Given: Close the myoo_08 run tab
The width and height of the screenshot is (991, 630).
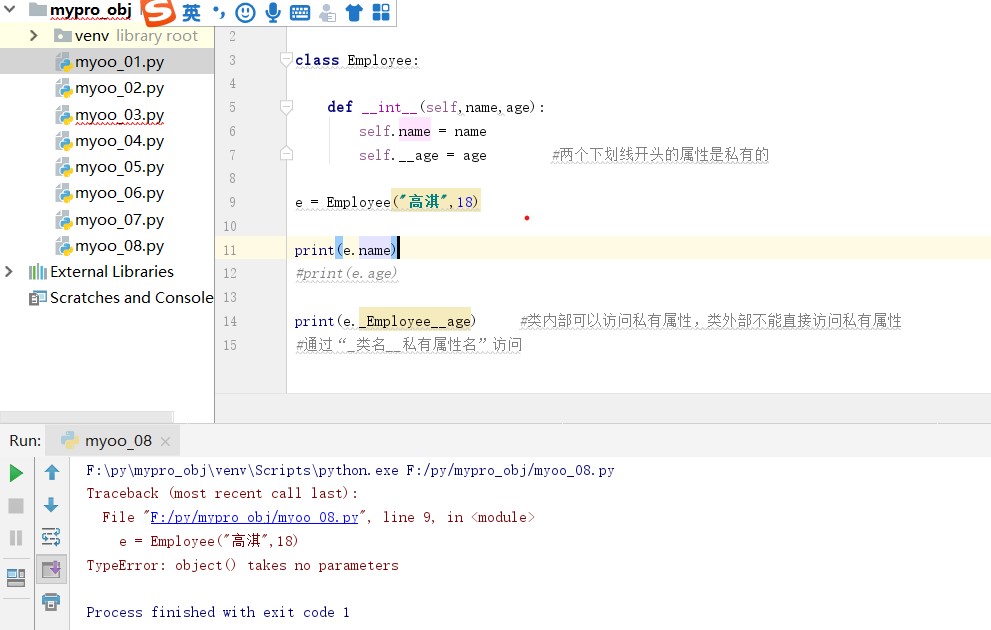Looking at the screenshot, I should (x=165, y=442).
